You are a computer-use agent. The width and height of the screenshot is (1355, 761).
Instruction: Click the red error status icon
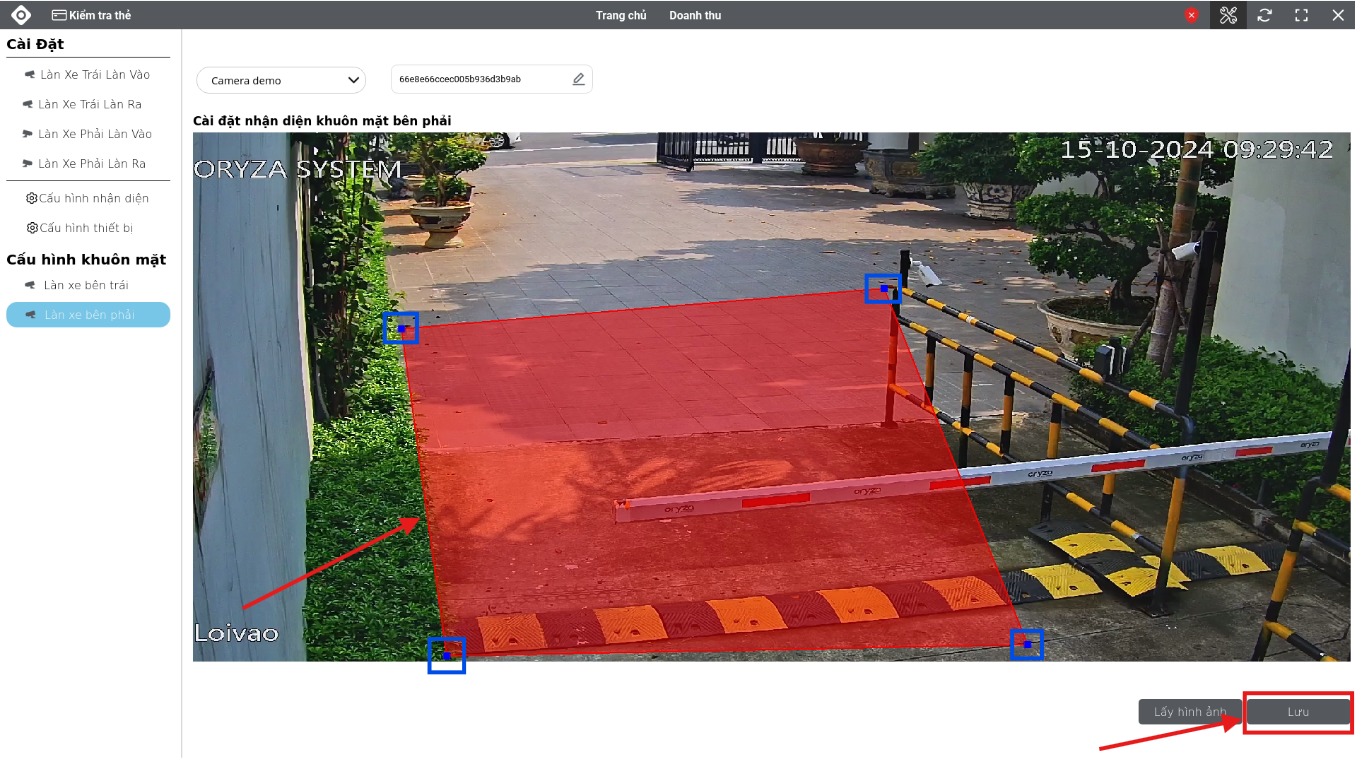coord(1191,15)
